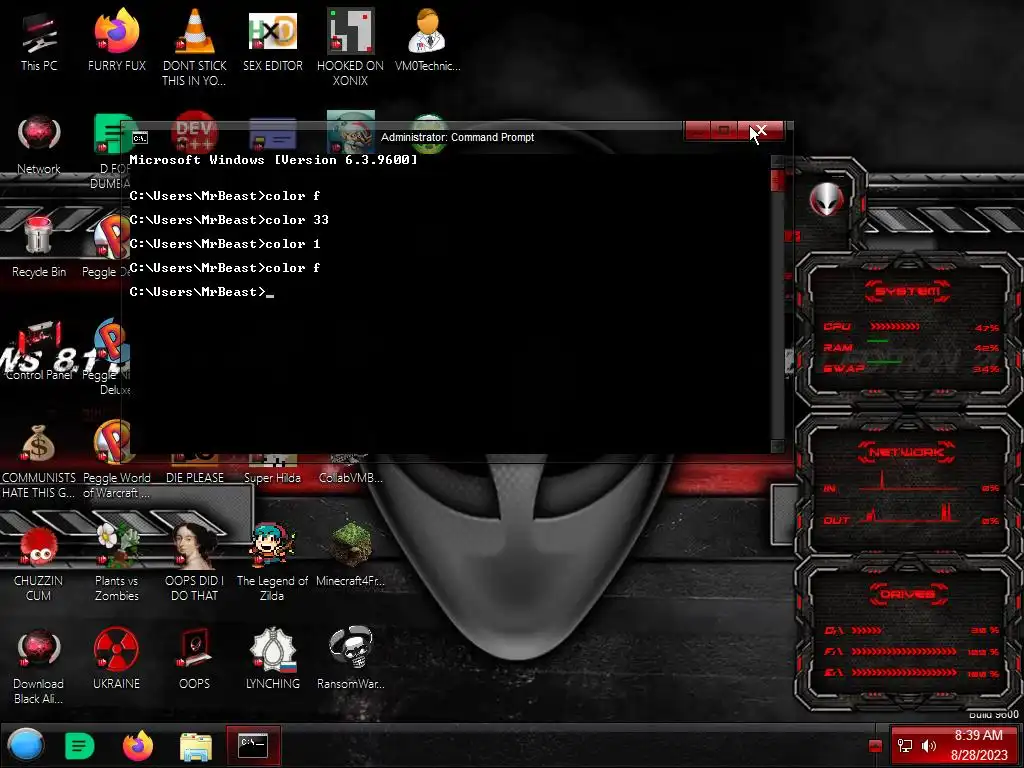Open OOPS DID I DO THAT portrait icon
Image resolution: width=1024 pixels, height=768 pixels.
coord(195,564)
